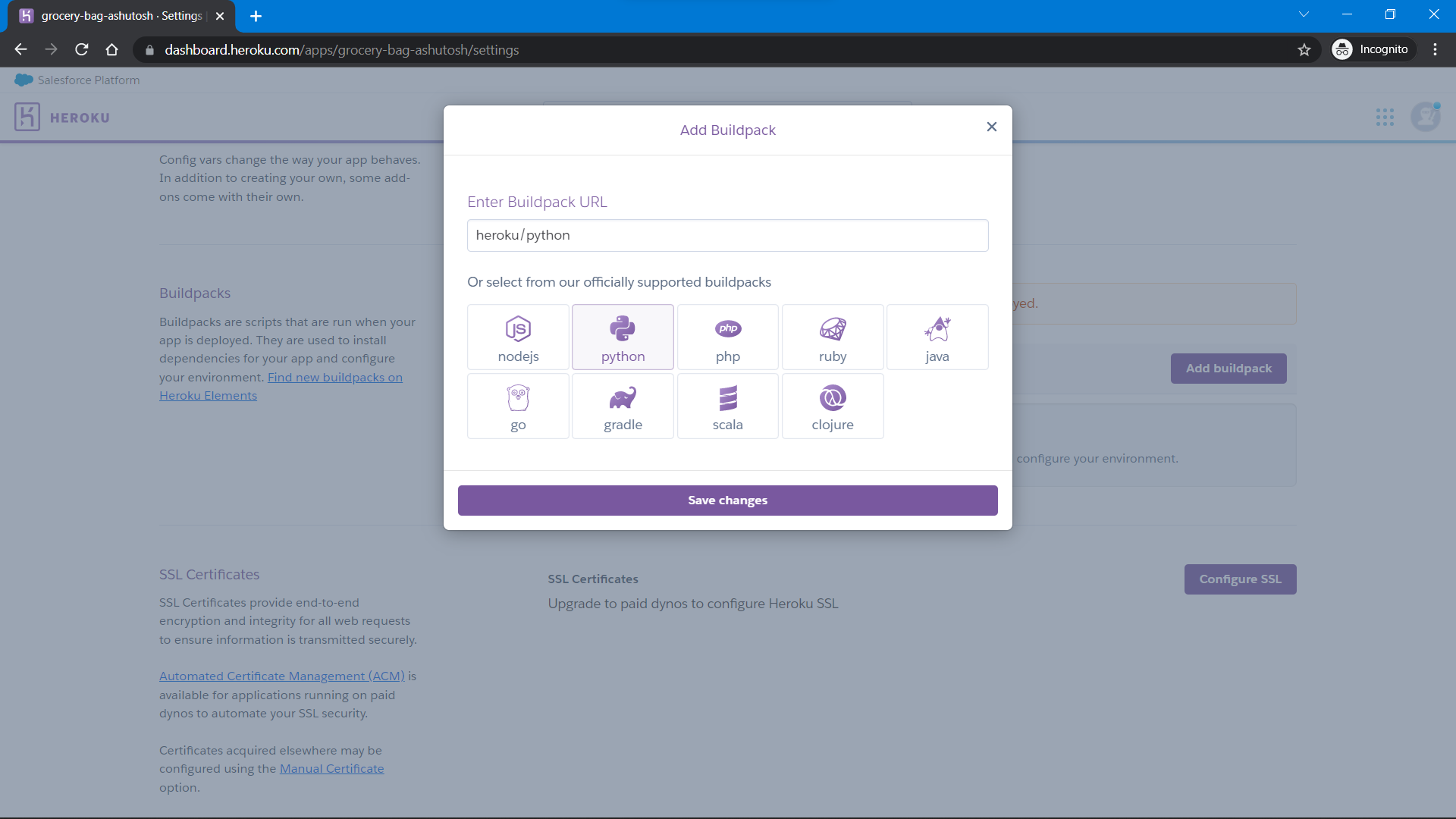Open Find new buildpacks on Heroku Elements link
The width and height of the screenshot is (1456, 819).
pos(281,386)
